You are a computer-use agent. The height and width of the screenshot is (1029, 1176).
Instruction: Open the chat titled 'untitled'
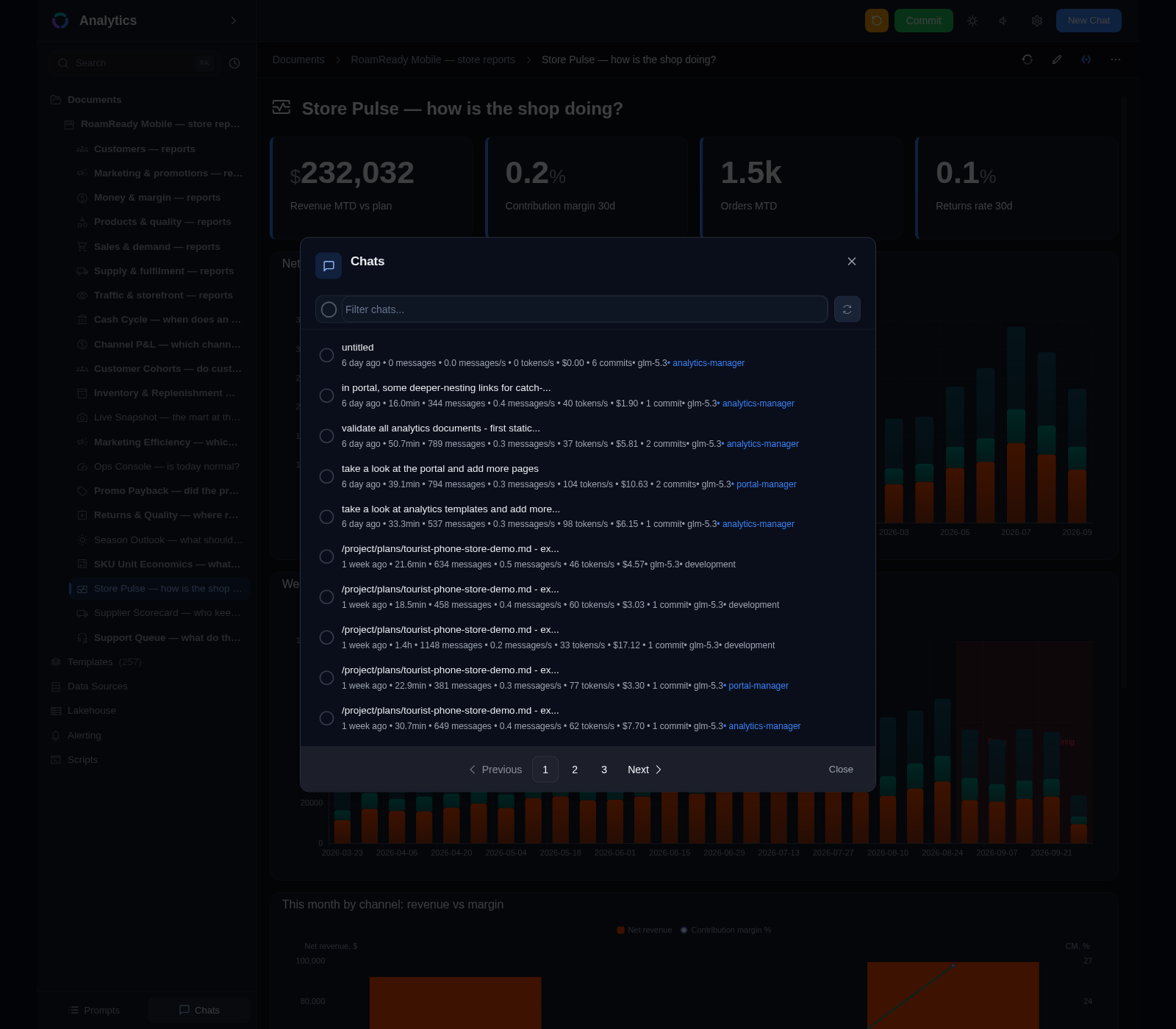pos(357,348)
